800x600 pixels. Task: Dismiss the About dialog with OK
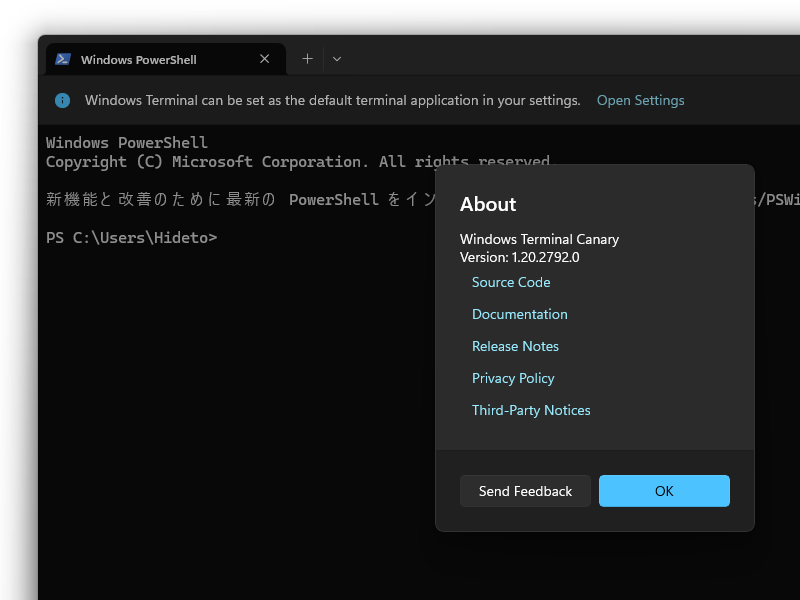pos(664,491)
